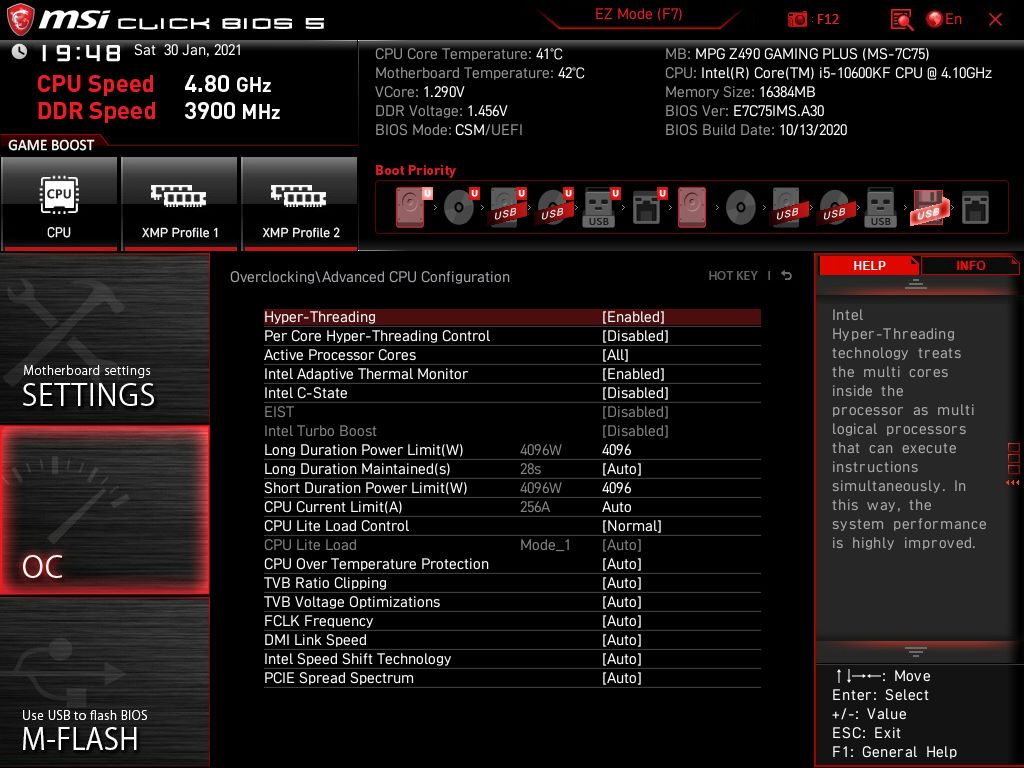
Task: Click the 19:48 system time display
Action: (x=80, y=52)
